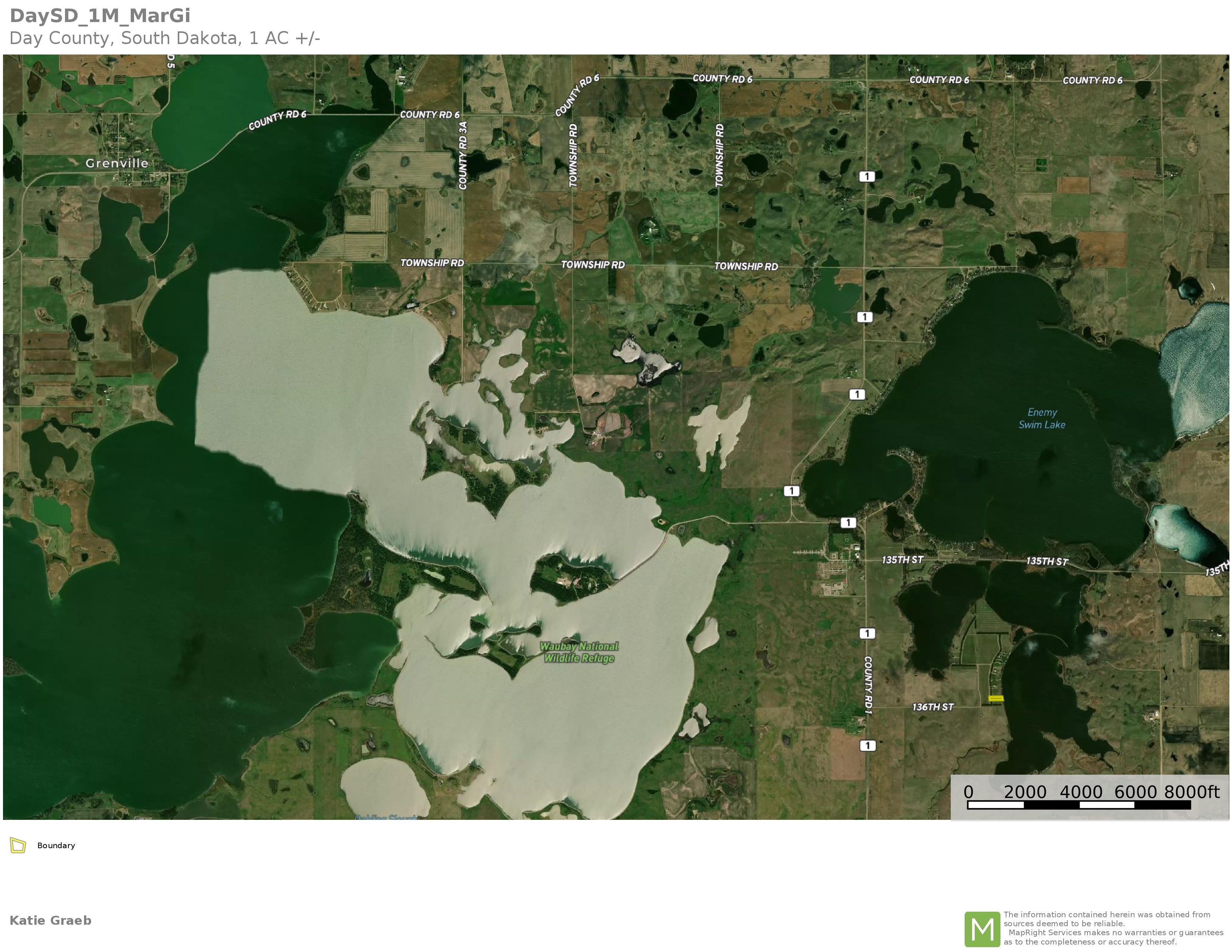Click the 8000ft scale bar
Screen dimensions: 1232x952
(x=1079, y=805)
